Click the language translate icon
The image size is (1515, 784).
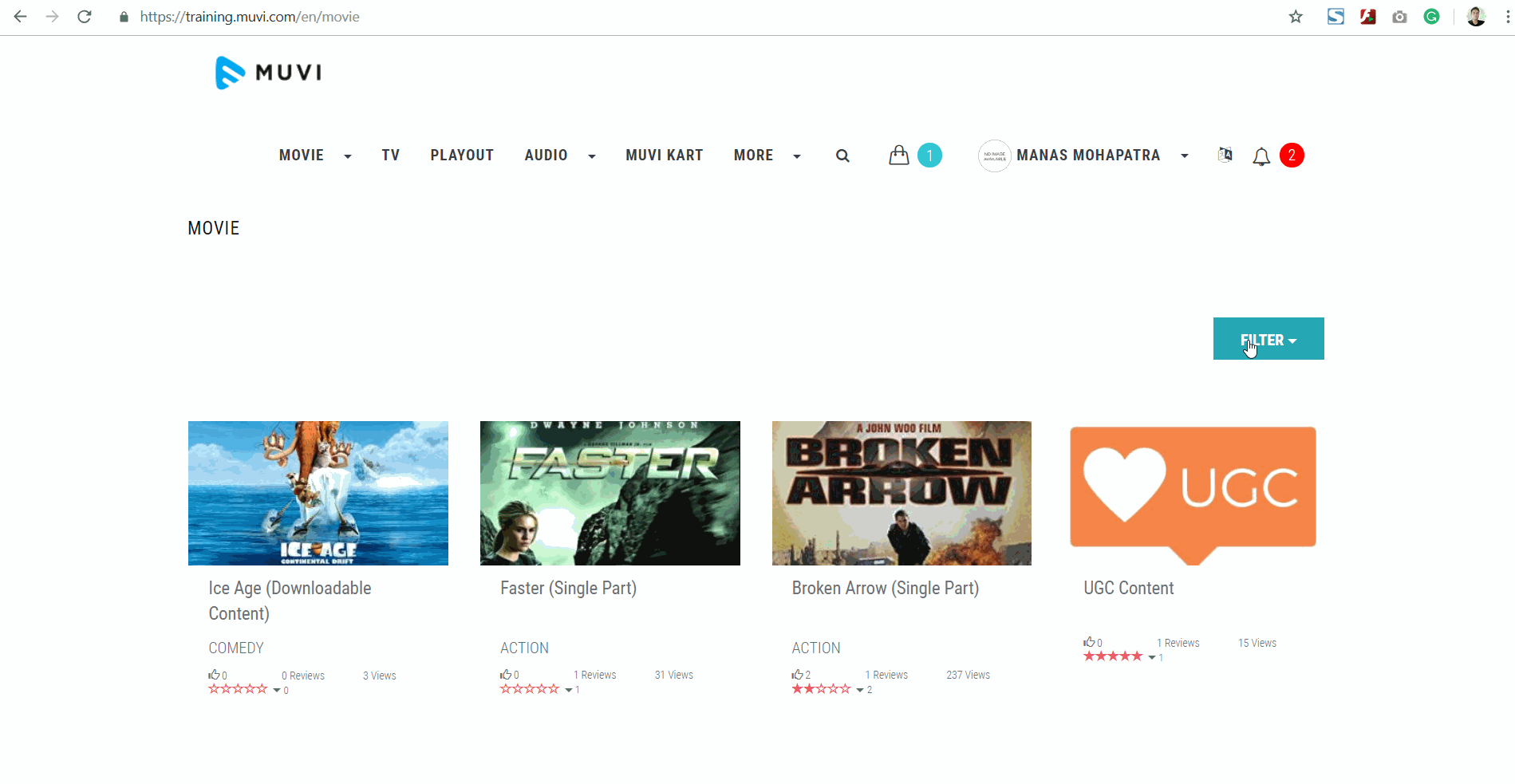pyautogui.click(x=1225, y=155)
